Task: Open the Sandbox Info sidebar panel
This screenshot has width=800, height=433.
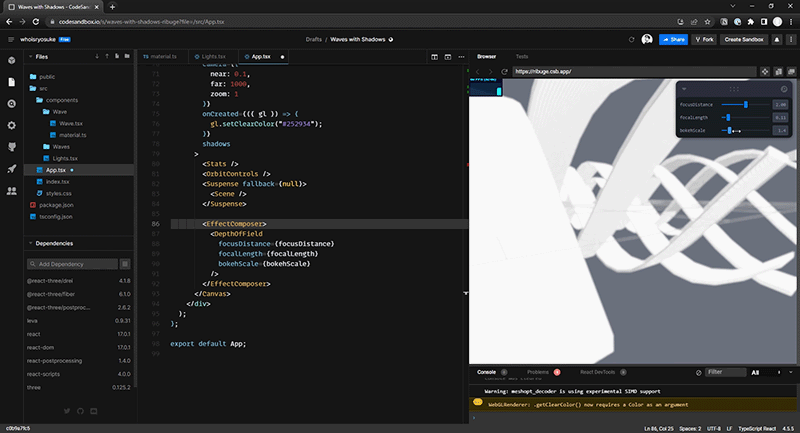Action: 11,60
